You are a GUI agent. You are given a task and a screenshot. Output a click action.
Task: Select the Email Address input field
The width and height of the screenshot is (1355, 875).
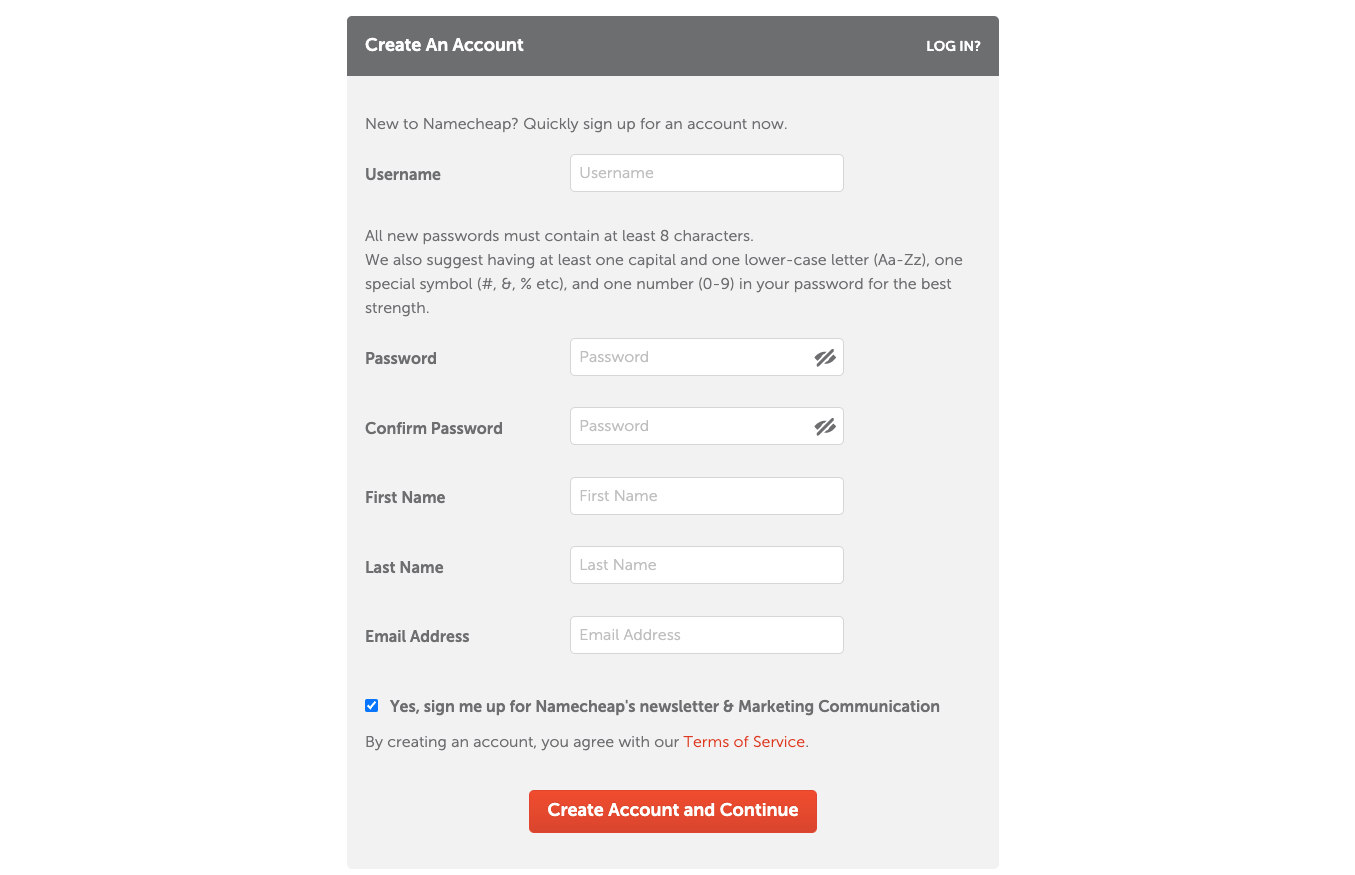(x=706, y=635)
